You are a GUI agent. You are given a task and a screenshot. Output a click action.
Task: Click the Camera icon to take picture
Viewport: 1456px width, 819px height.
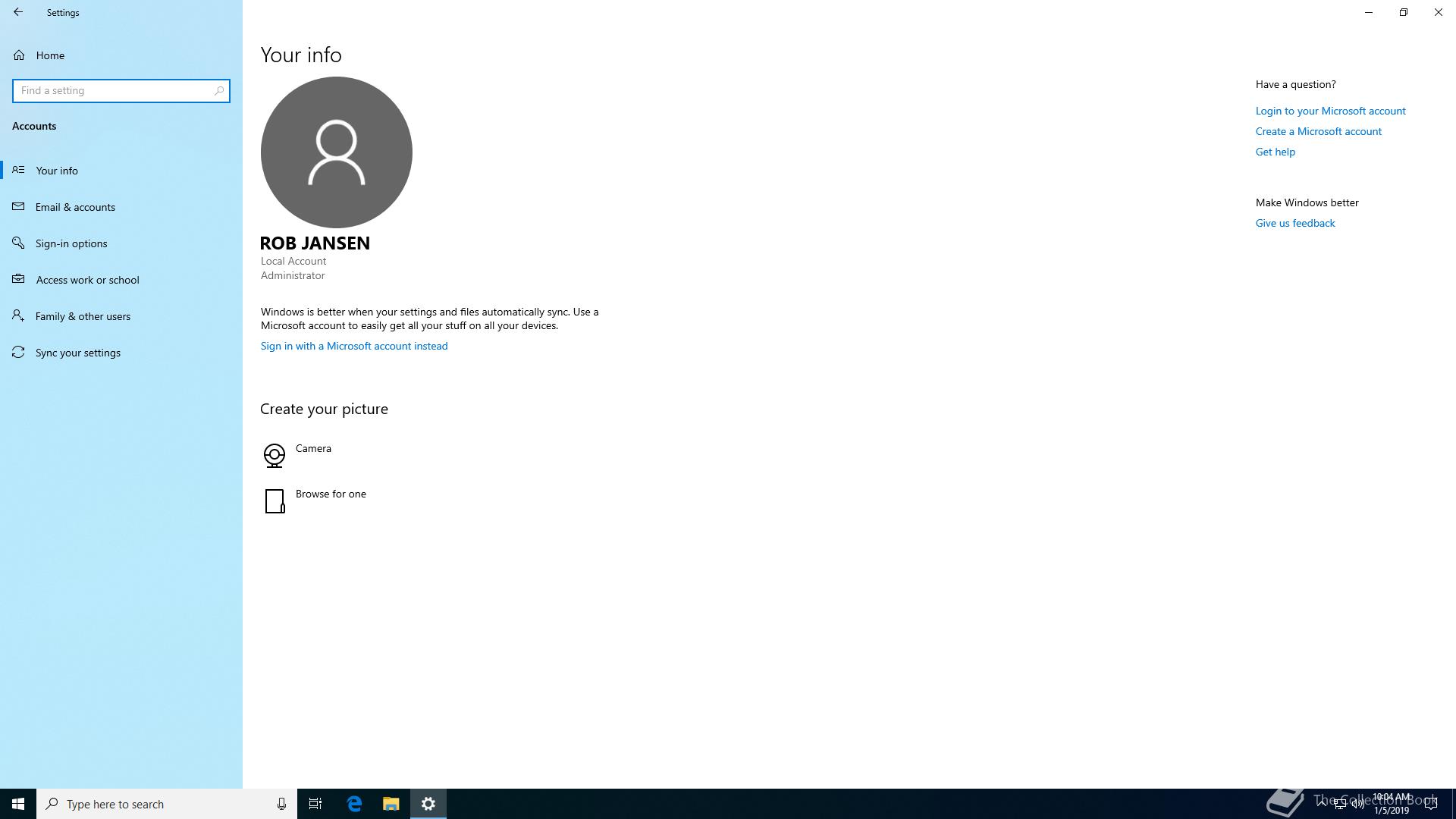click(x=274, y=455)
